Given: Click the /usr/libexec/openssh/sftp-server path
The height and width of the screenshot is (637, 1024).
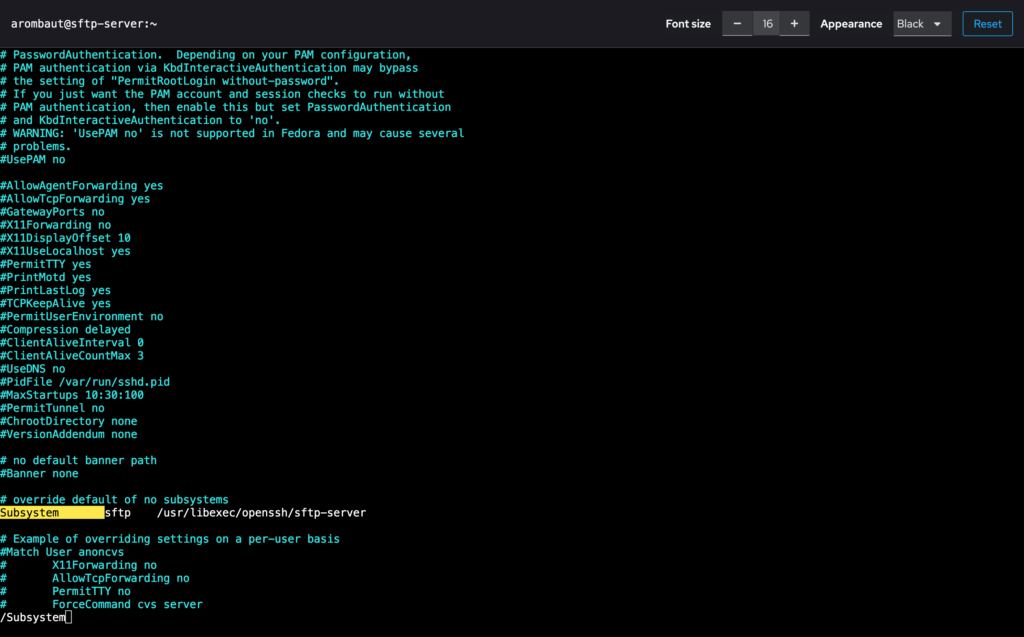Looking at the screenshot, I should (261, 513).
